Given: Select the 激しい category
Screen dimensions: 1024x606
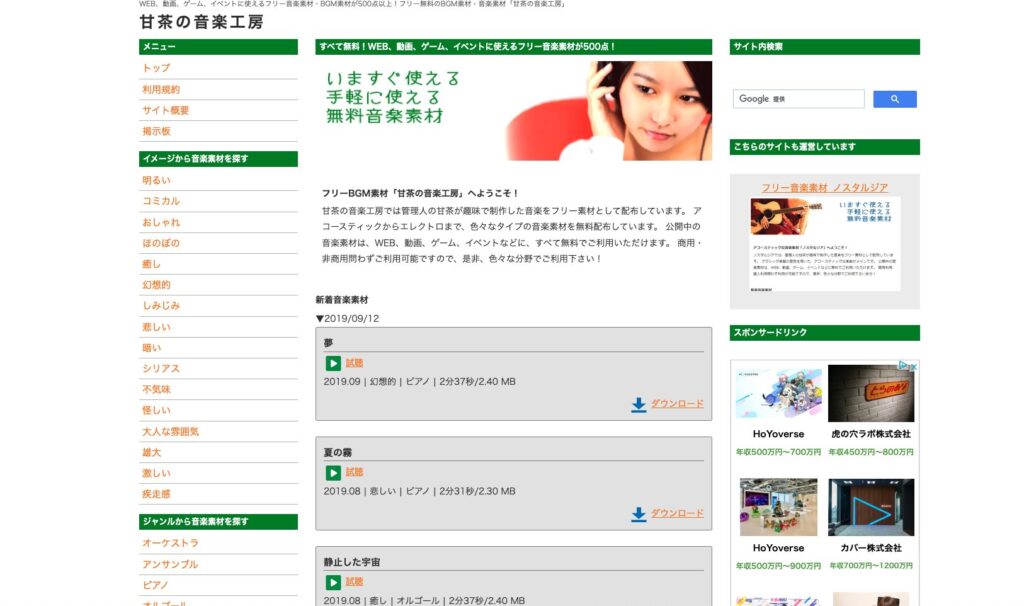Looking at the screenshot, I should tap(156, 473).
